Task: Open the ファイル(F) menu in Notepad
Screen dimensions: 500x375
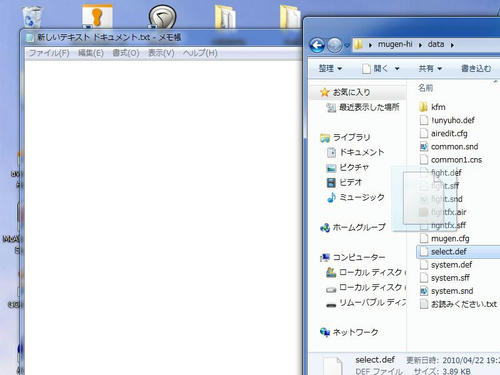Action: 49,53
